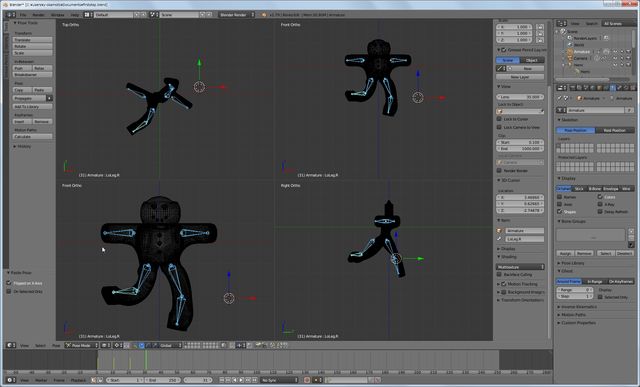Toggle the X-Ray checkbox in Display
Image resolution: width=640 pixels, height=387 pixels.
click(600, 204)
